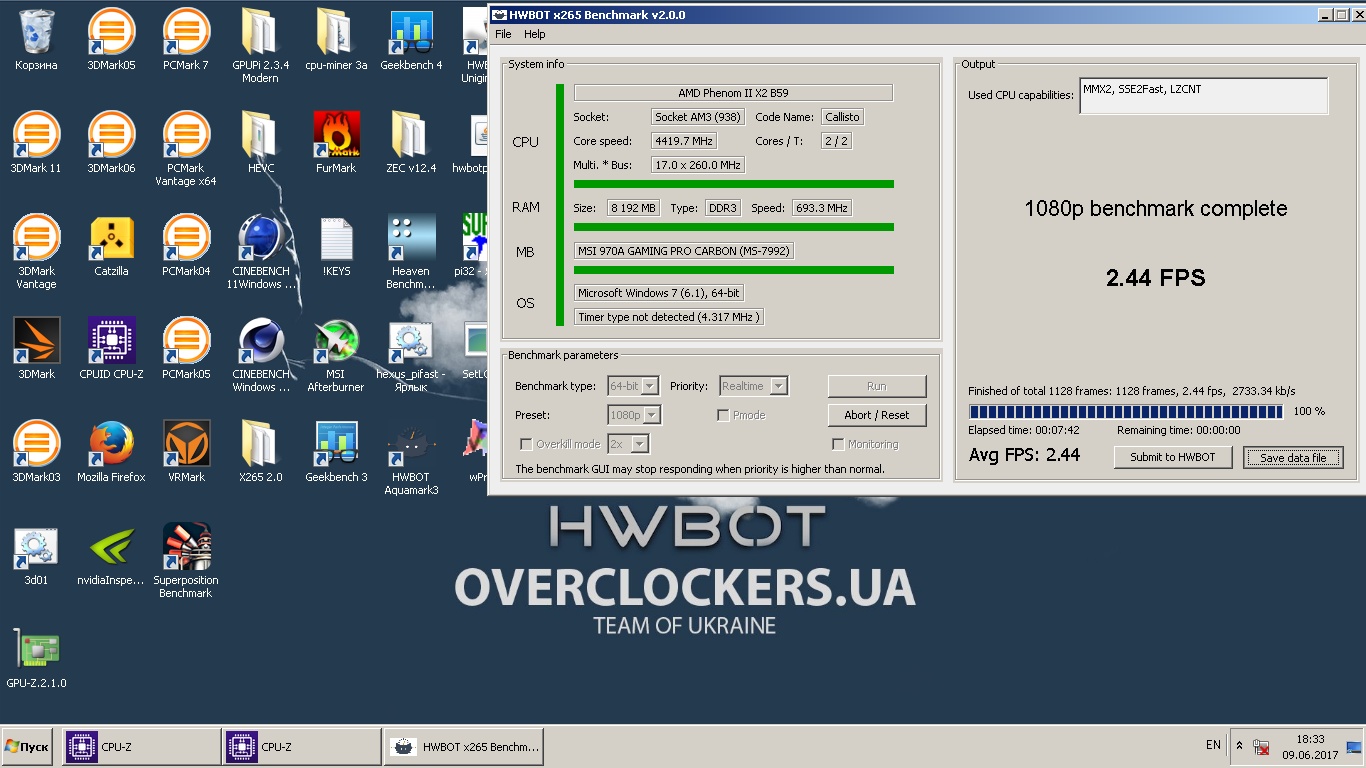Enable the Overkill mode checkbox
The width and height of the screenshot is (1366, 768).
point(527,444)
